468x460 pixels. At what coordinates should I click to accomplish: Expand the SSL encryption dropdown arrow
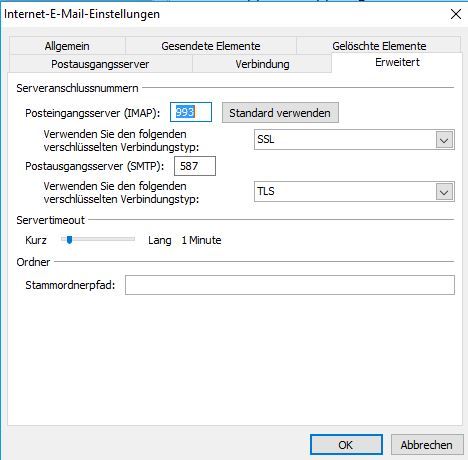[x=444, y=140]
